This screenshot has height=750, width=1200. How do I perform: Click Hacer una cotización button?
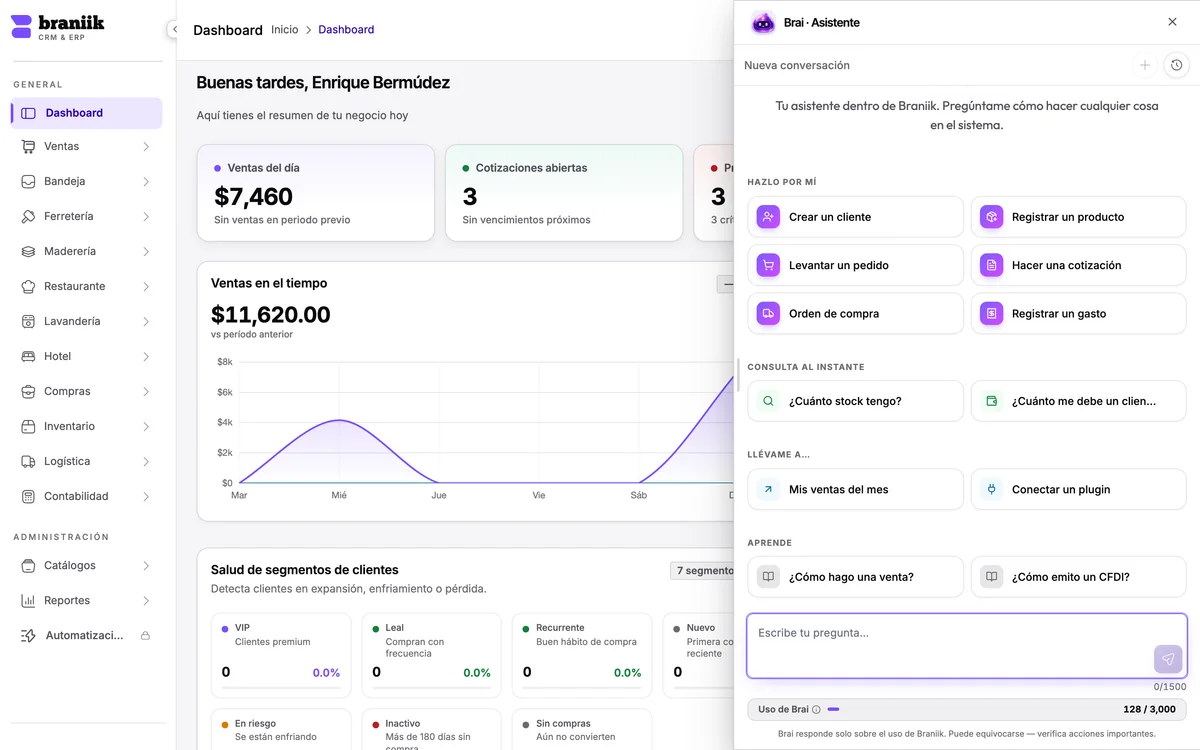[x=1078, y=265]
